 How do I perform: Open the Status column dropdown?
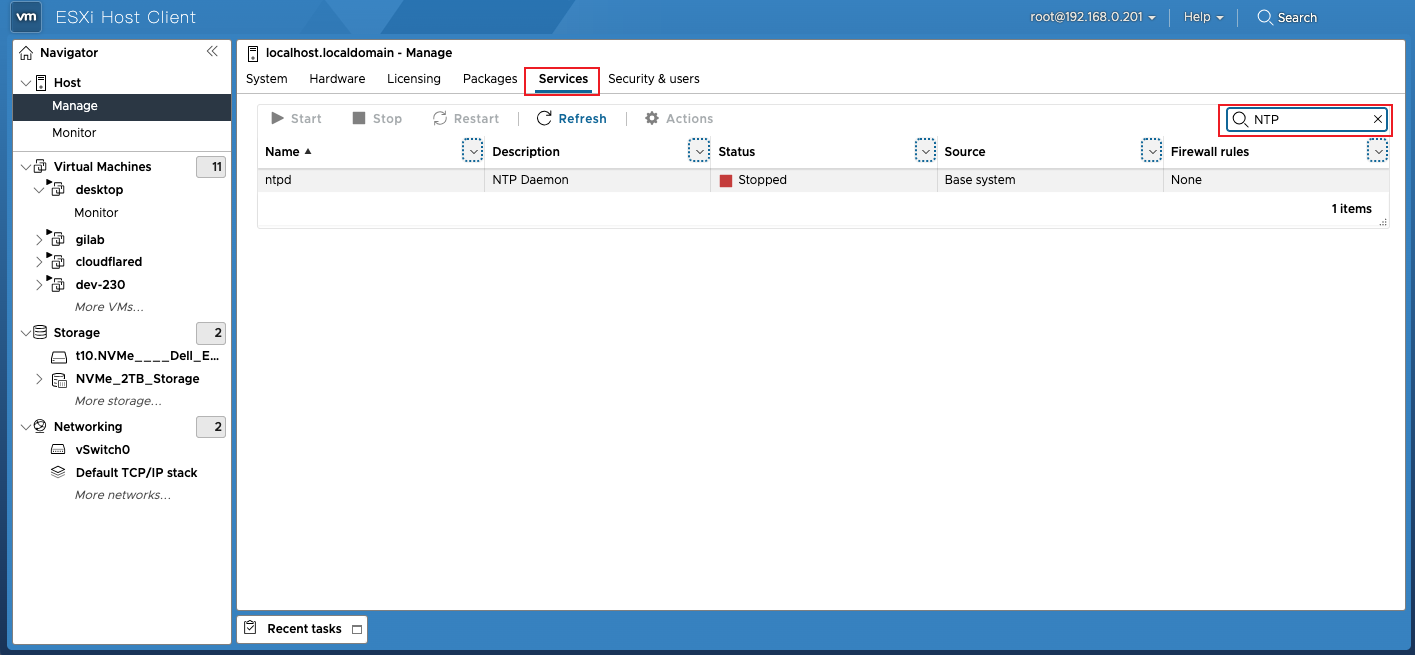(926, 151)
